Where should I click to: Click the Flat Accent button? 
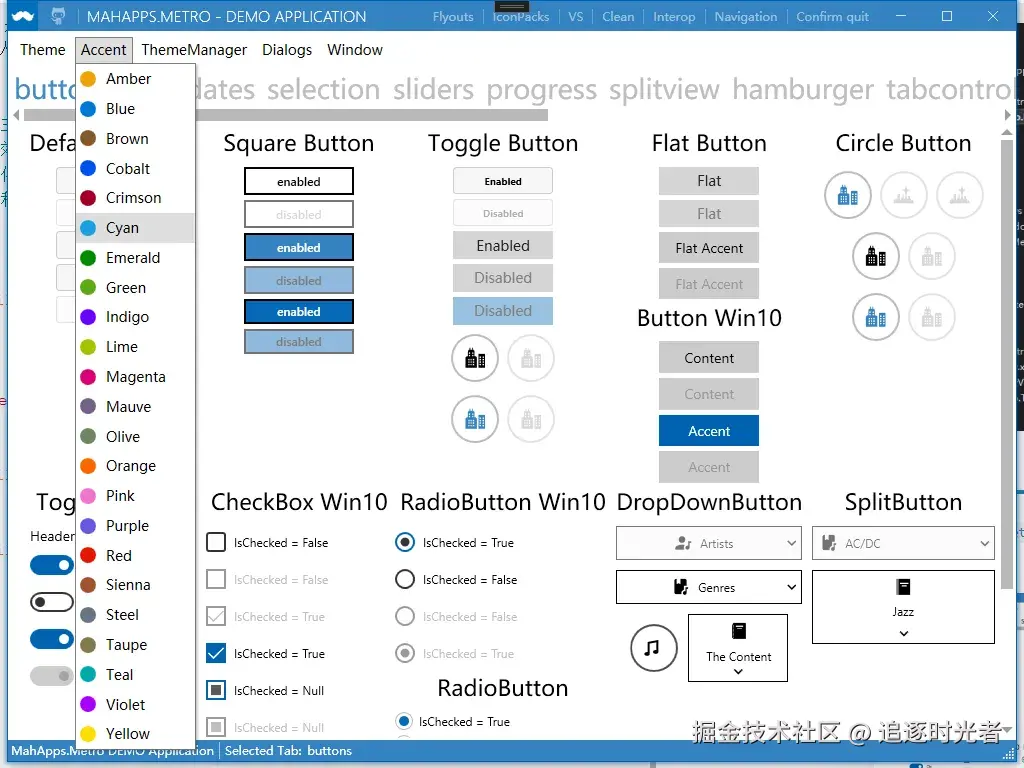coord(709,248)
